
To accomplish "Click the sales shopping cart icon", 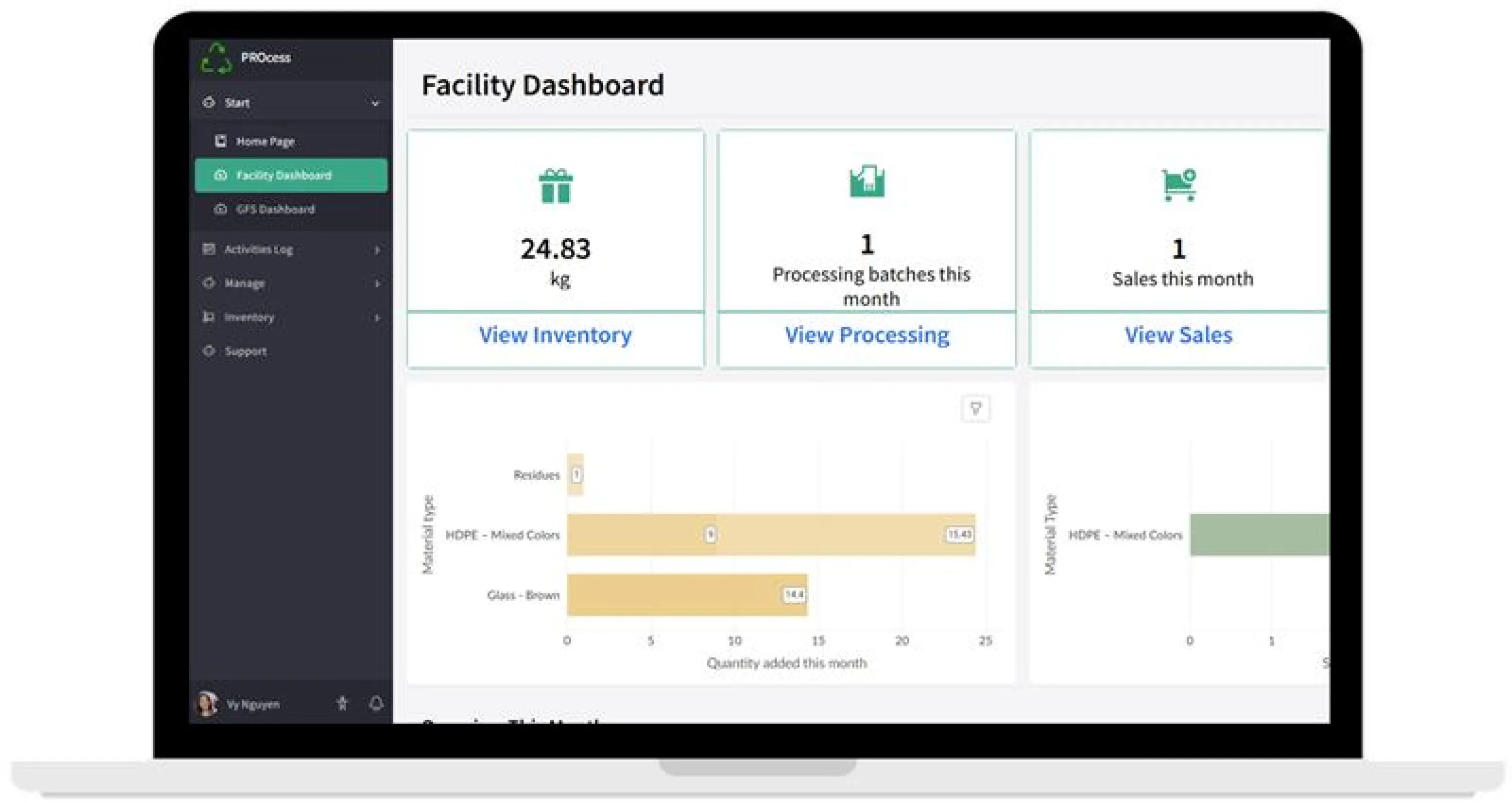I will (x=1179, y=185).
